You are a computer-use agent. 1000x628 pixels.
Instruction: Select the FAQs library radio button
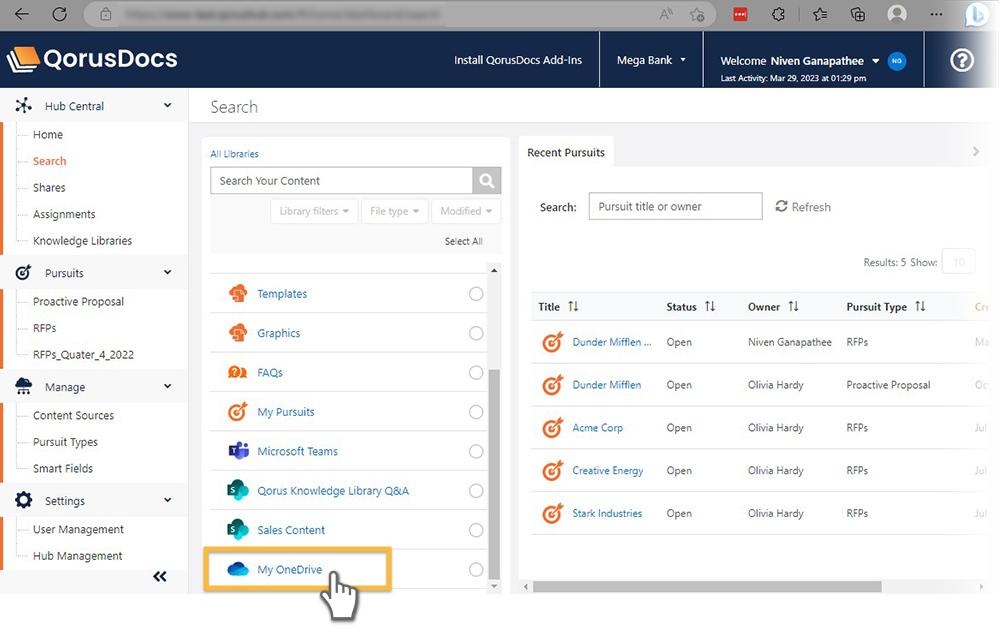(x=476, y=373)
